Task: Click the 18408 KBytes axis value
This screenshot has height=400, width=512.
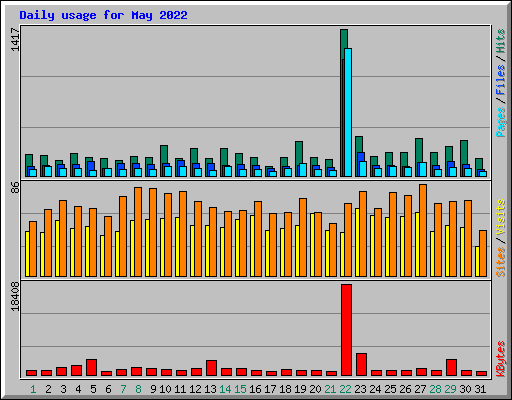Action: 15,296
